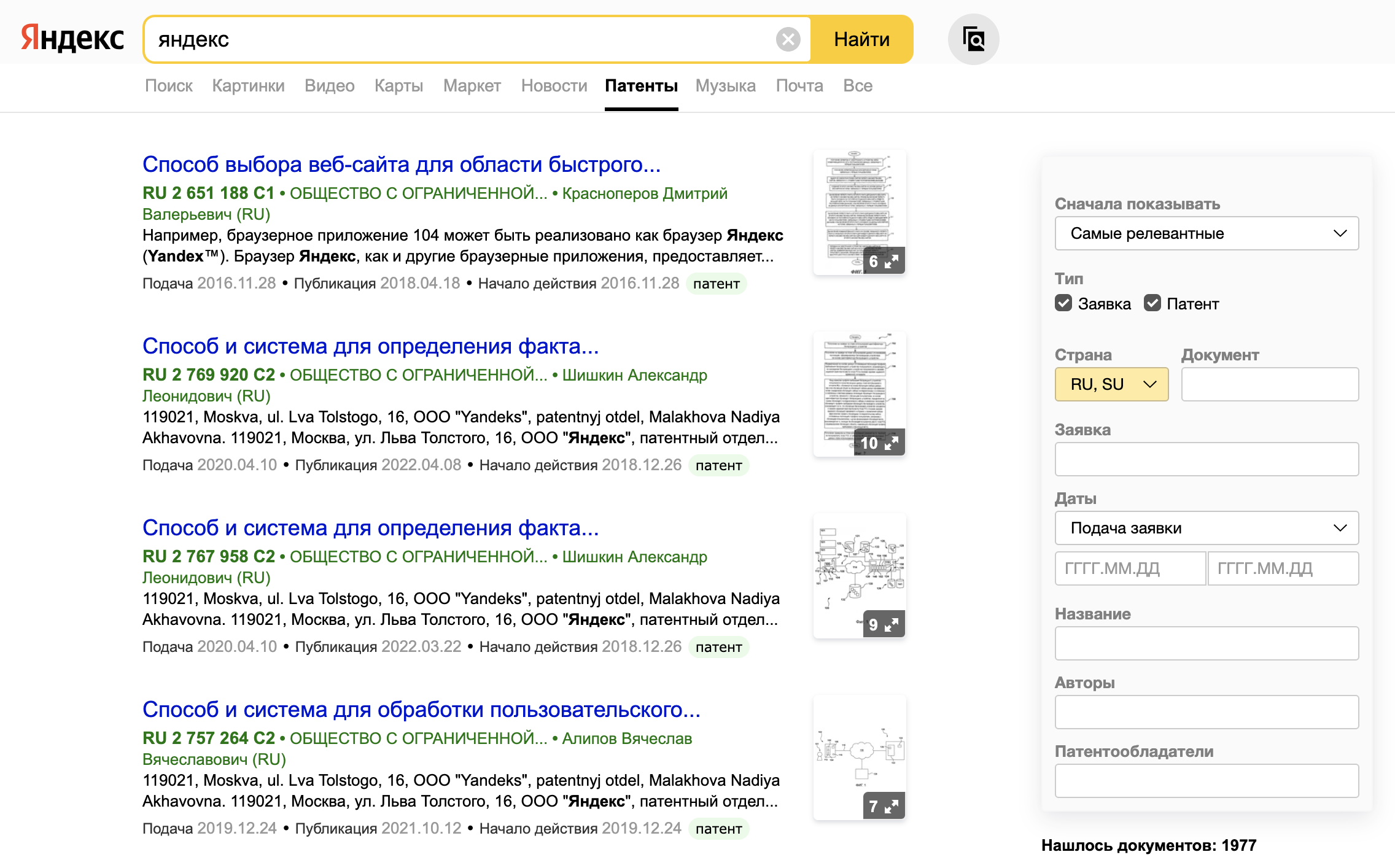This screenshot has height=868, width=1395.
Task: Focus the Авторы input field
Action: [x=1207, y=712]
